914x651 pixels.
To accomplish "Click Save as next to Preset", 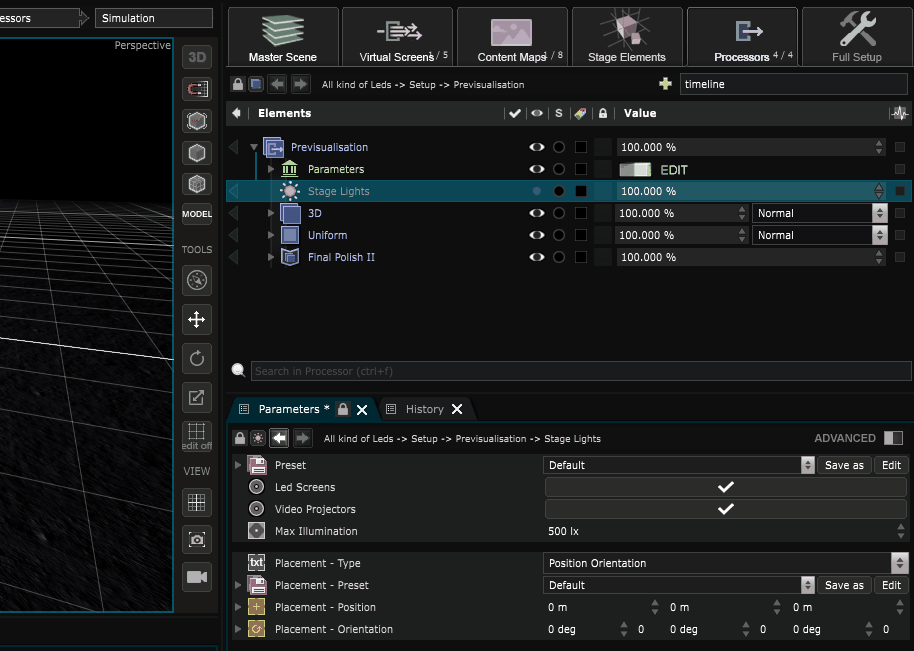I will click(844, 465).
